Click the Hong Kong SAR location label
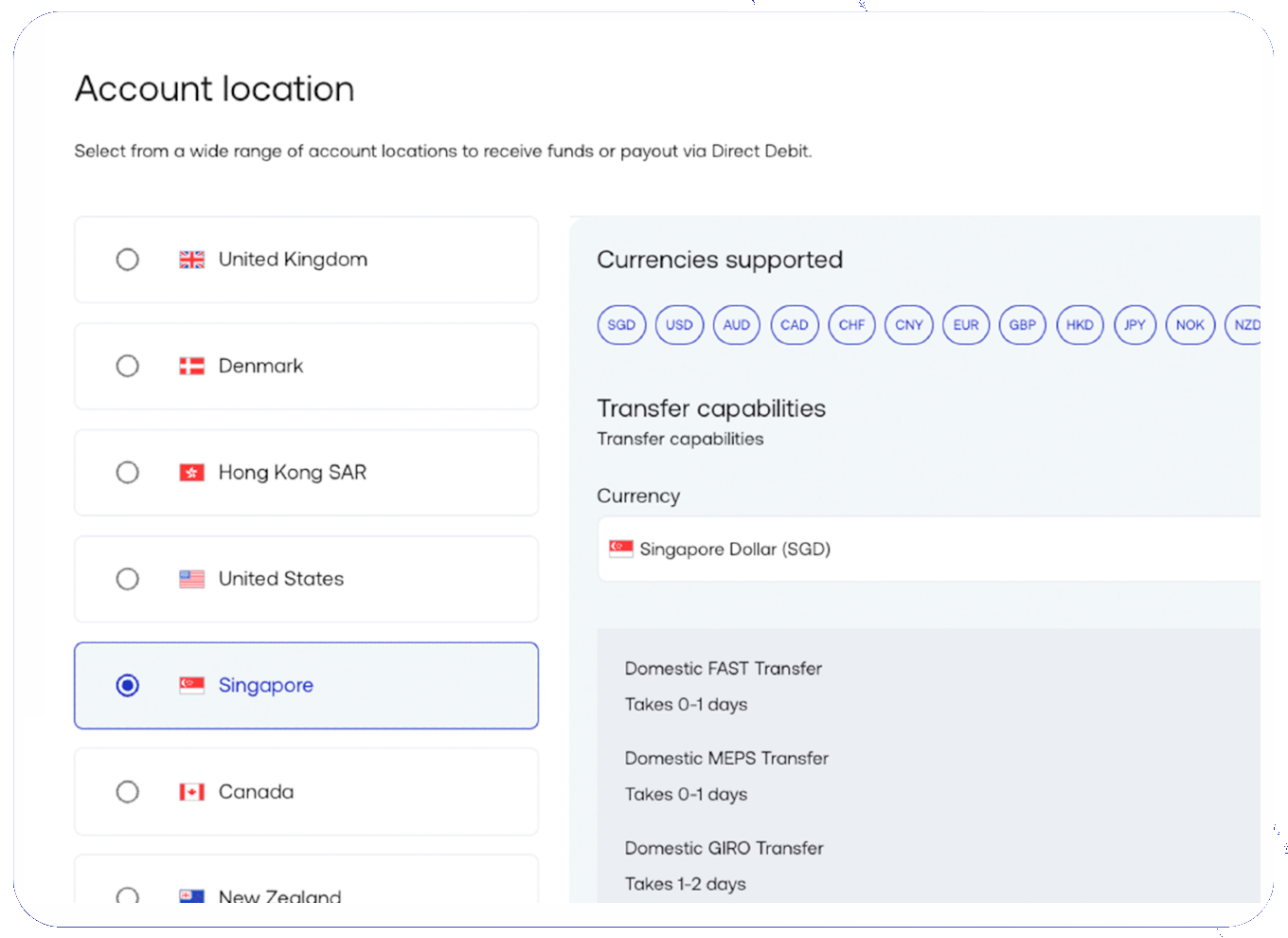This screenshot has width=1288, height=938. (x=292, y=473)
